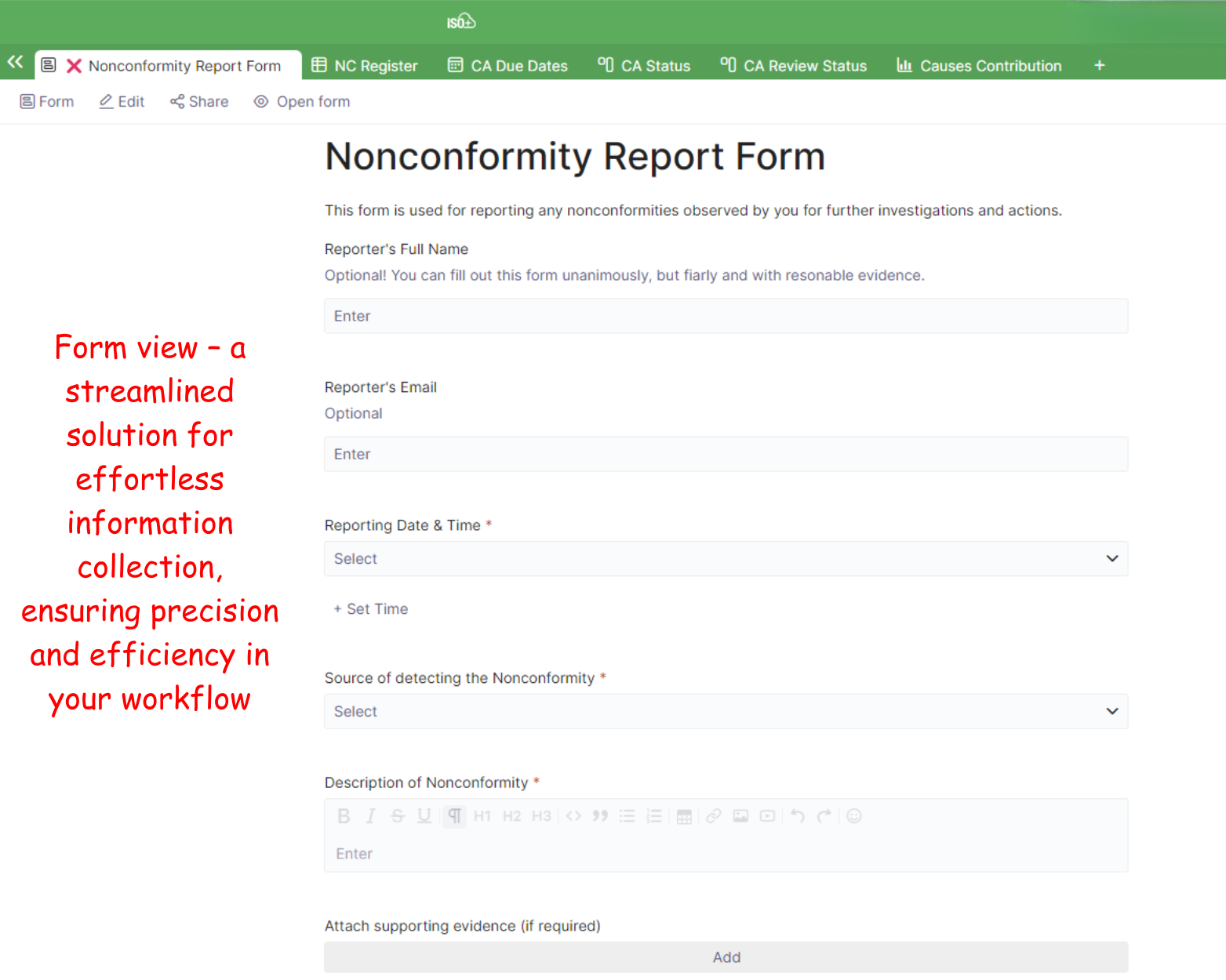1226x980 pixels.
Task: Click the Share button in toolbar
Action: tap(199, 102)
